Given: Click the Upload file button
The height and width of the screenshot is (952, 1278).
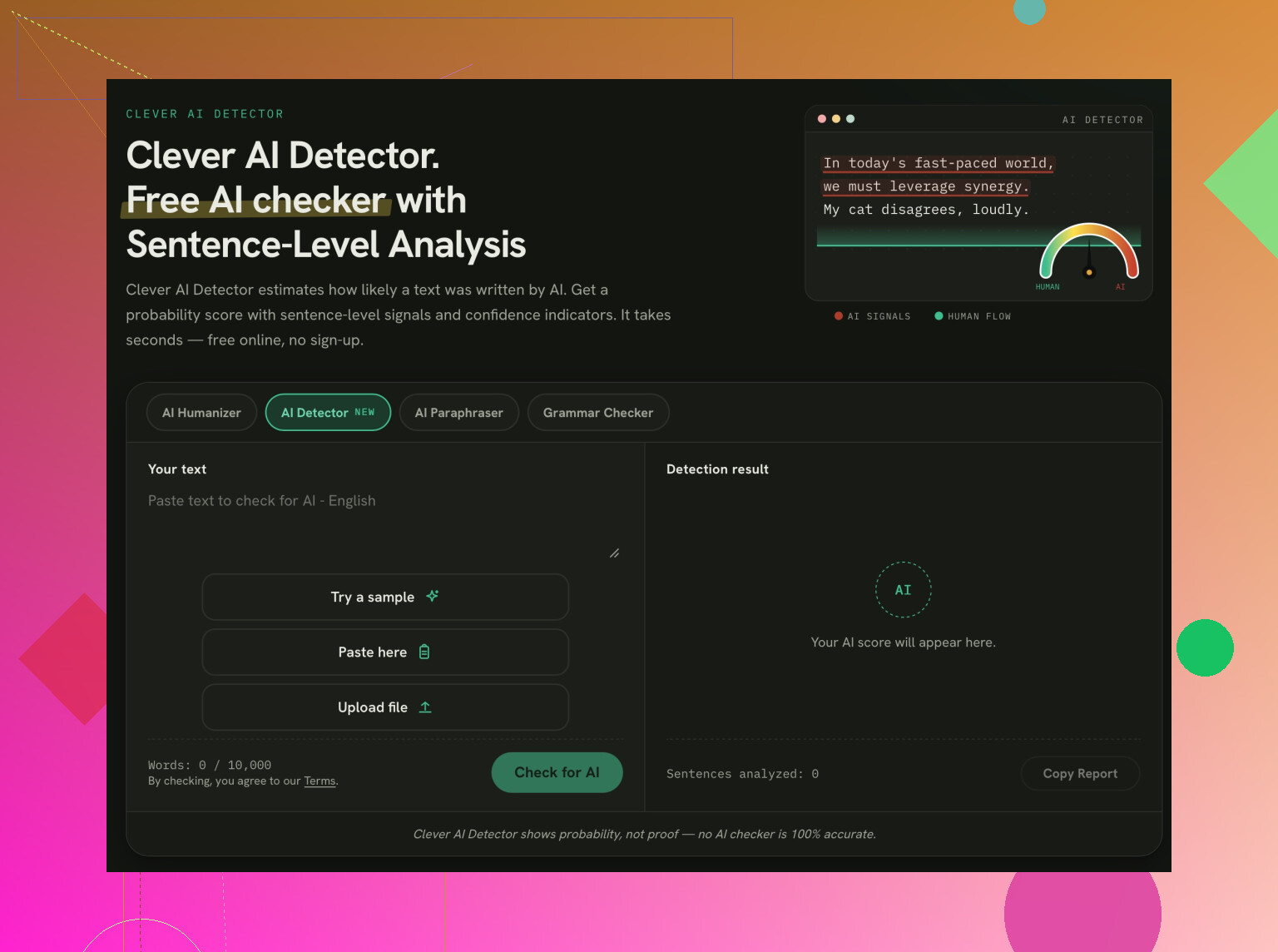Looking at the screenshot, I should coord(385,707).
